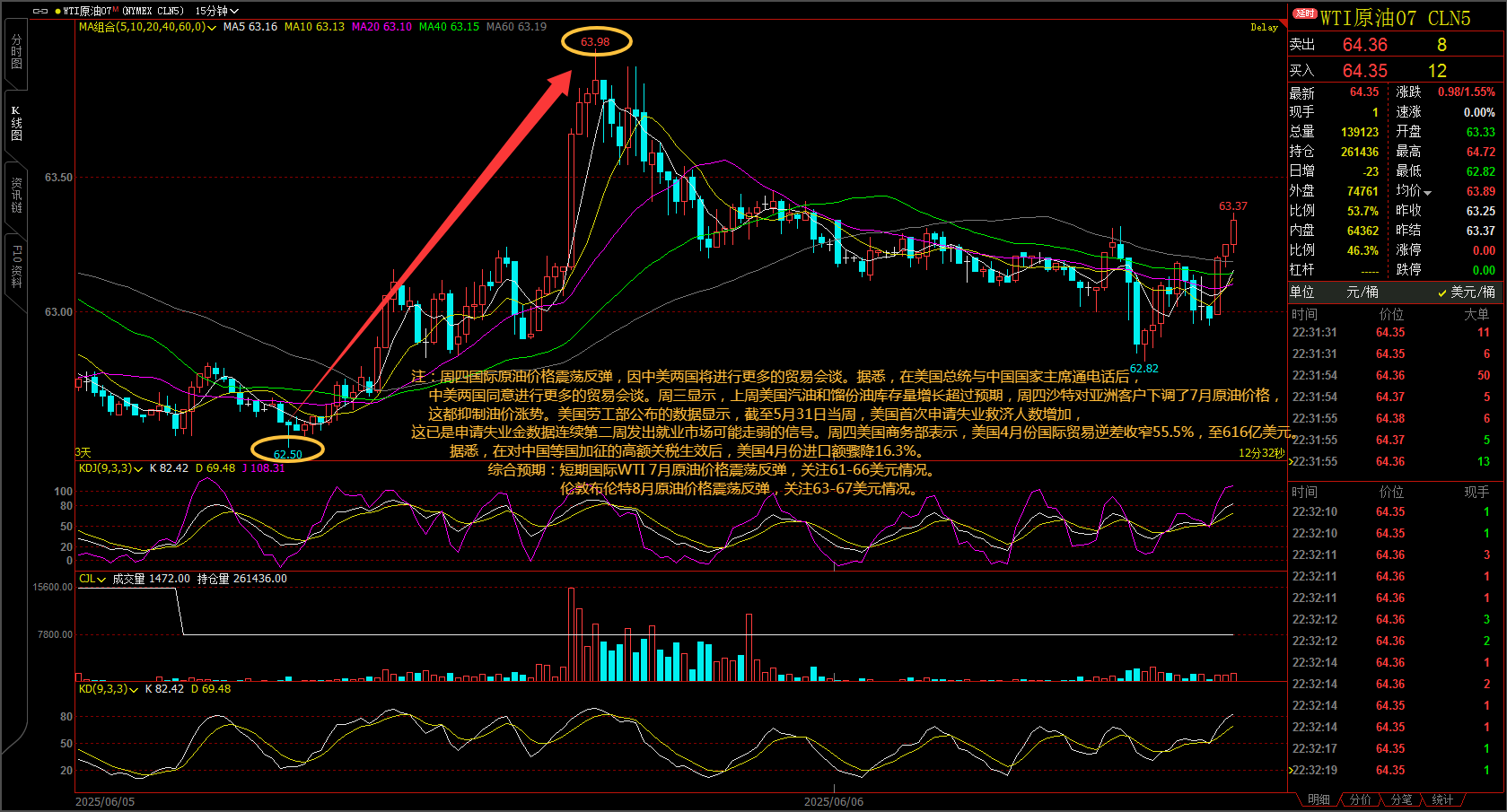Click the 买入 price 64.35
1507x812 pixels.
click(x=1364, y=71)
